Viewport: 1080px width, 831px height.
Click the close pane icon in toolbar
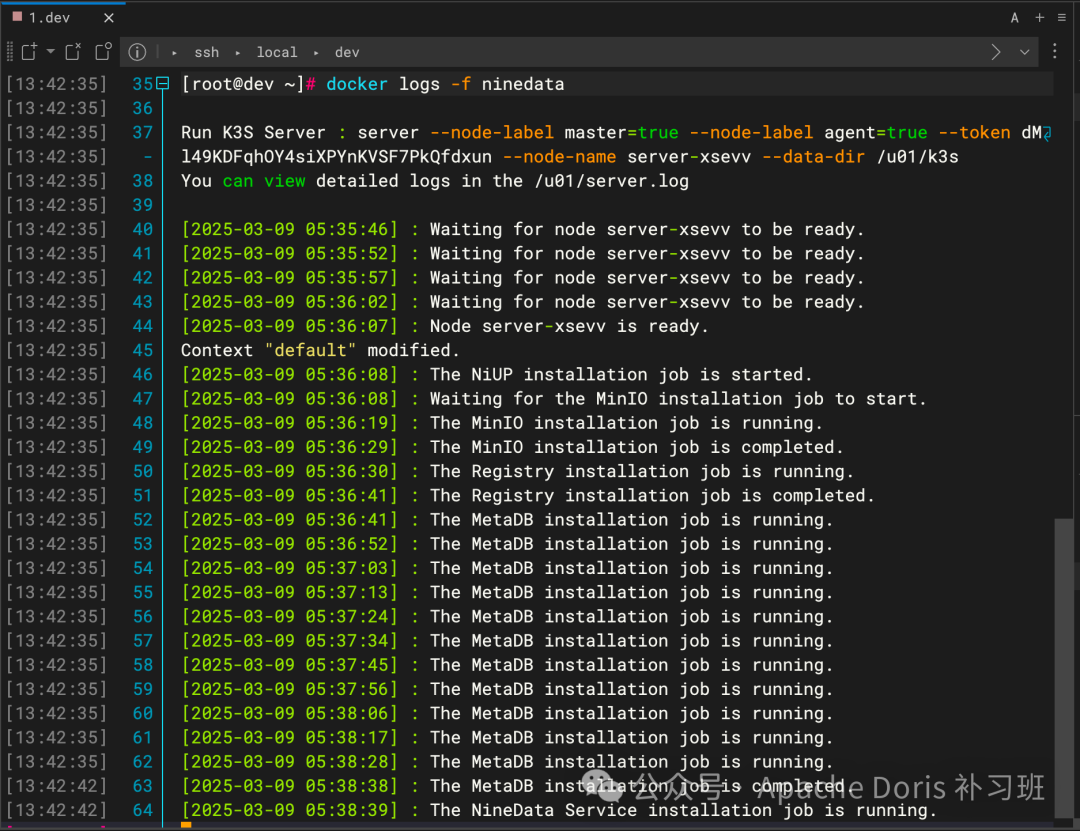pyautogui.click(x=73, y=52)
